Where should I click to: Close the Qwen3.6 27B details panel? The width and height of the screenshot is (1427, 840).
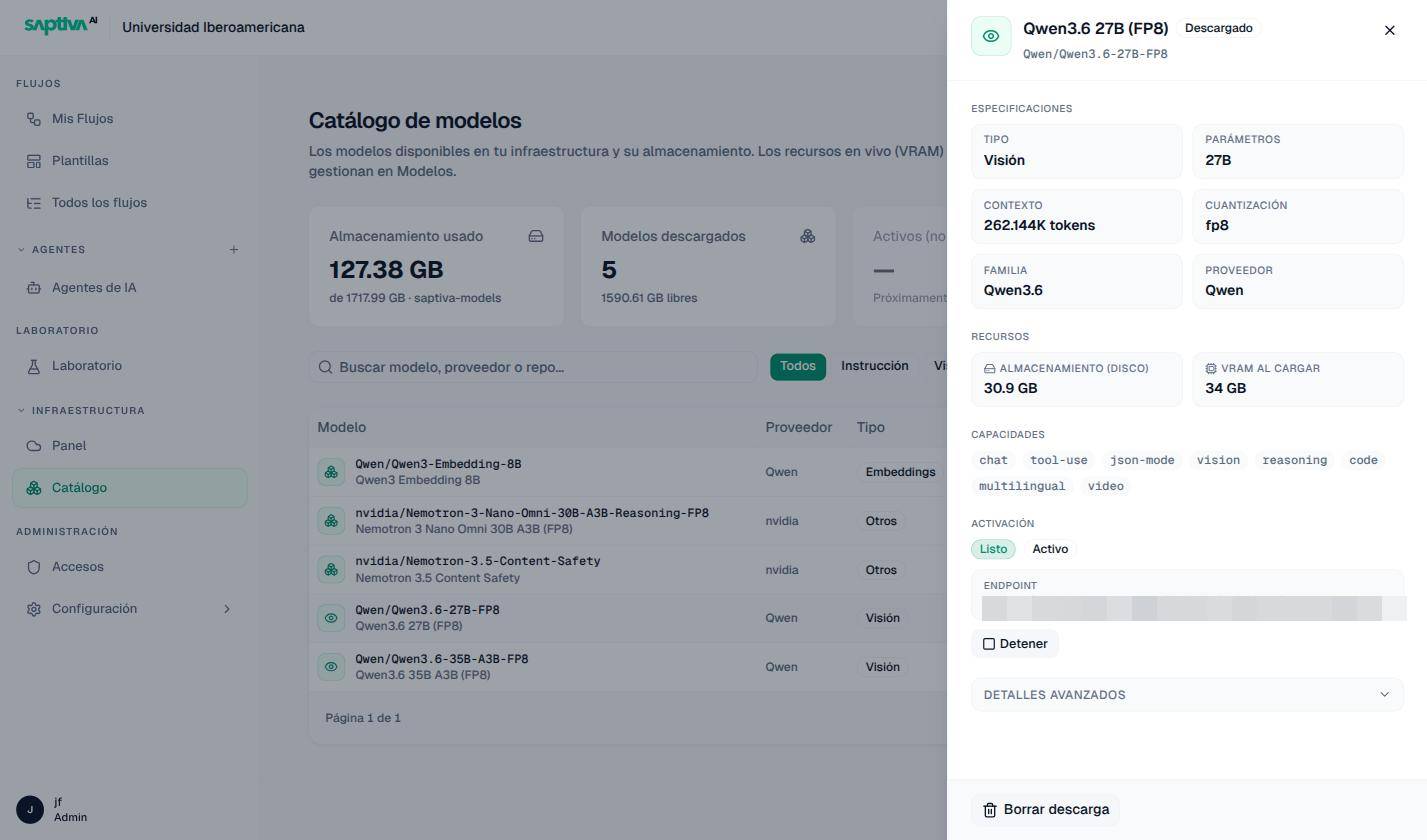click(1389, 30)
